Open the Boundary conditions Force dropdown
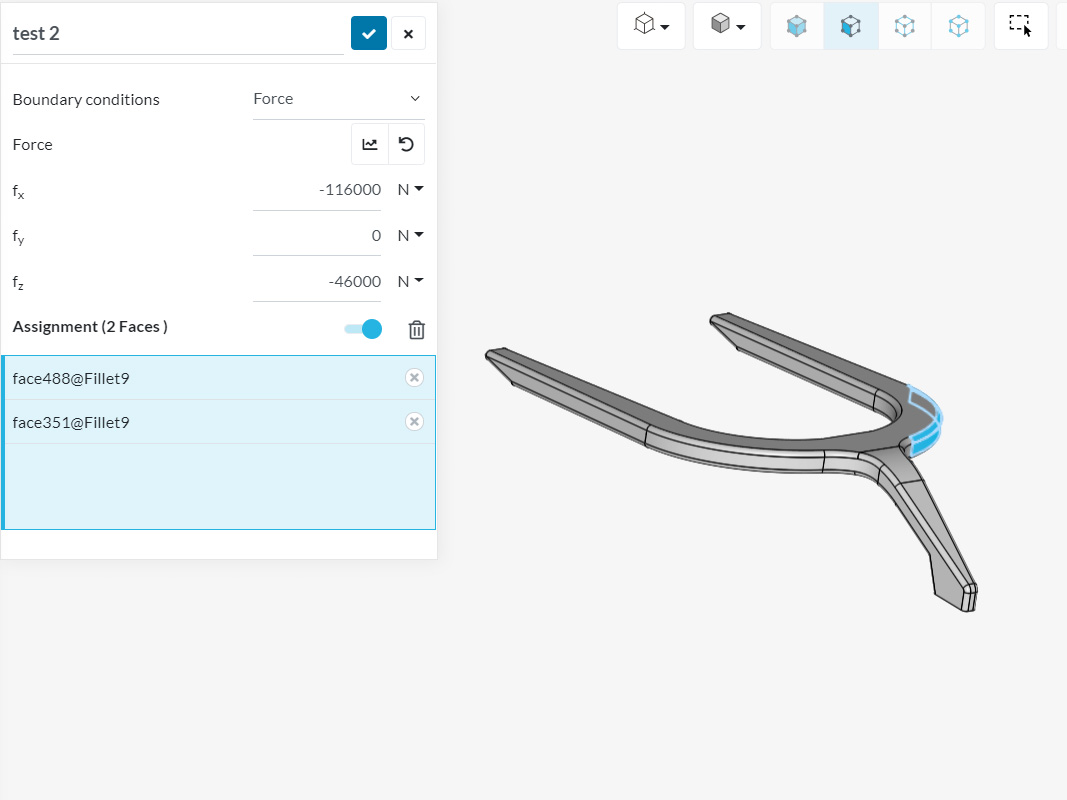The image size is (1067, 800). (x=338, y=99)
